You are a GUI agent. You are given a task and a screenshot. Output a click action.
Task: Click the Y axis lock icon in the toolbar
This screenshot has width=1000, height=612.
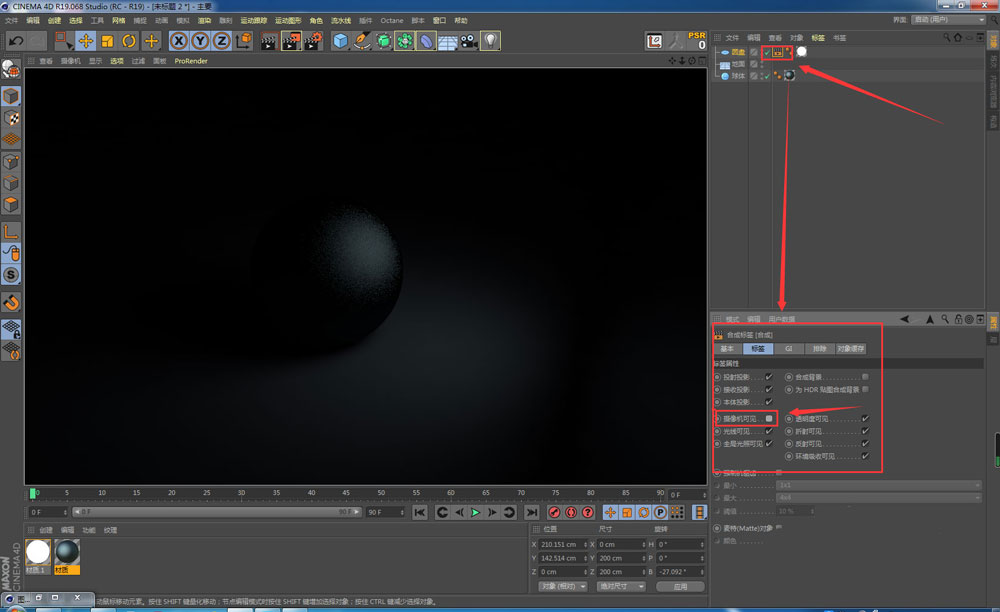point(199,41)
